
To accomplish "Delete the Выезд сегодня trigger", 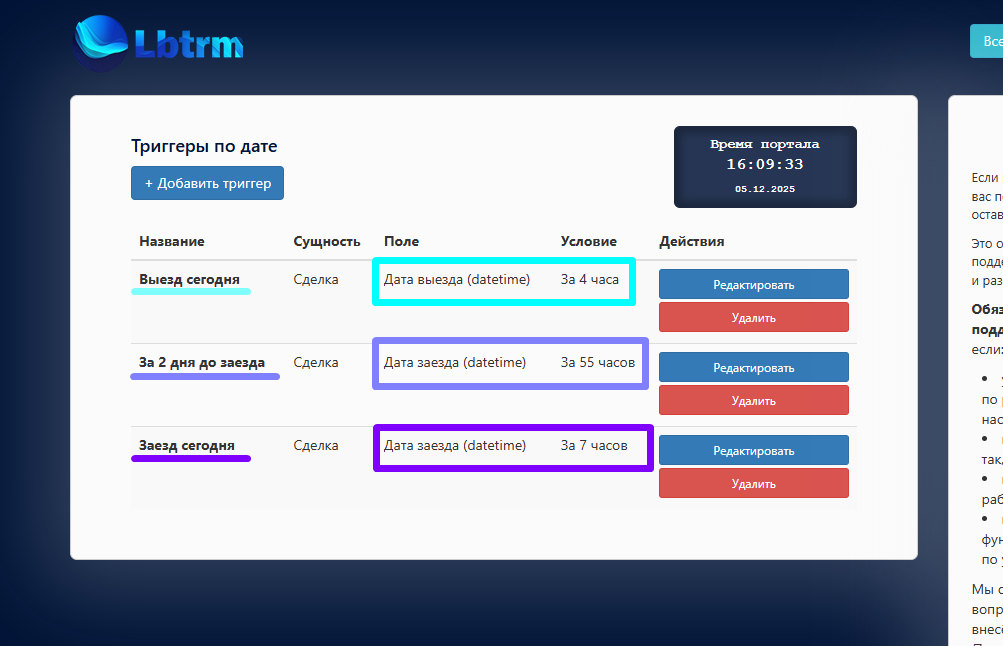I will tap(753, 317).
